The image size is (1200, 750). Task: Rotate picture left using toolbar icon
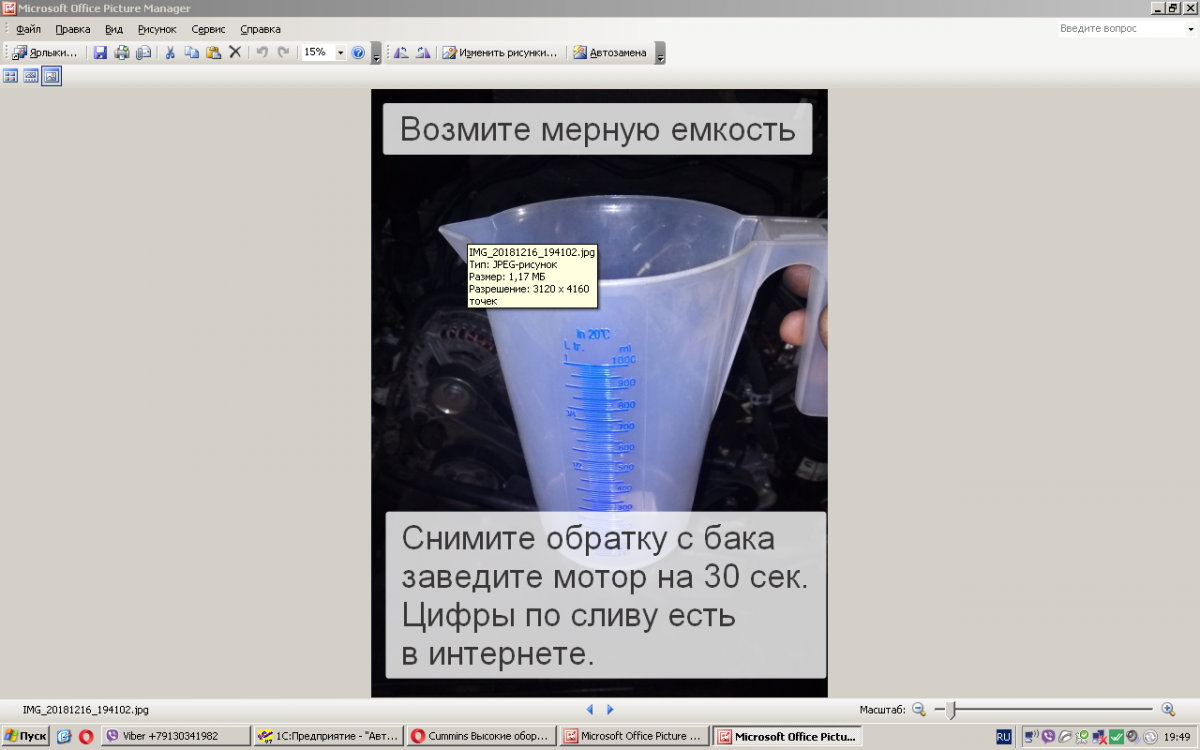point(401,53)
